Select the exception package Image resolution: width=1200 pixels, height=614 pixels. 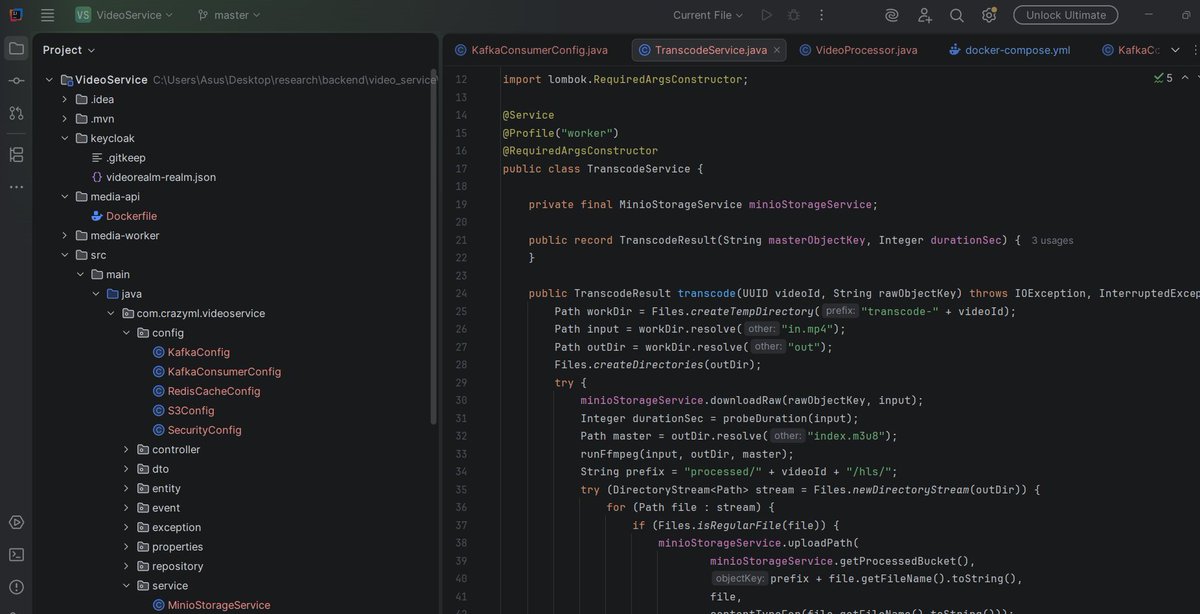click(x=168, y=527)
